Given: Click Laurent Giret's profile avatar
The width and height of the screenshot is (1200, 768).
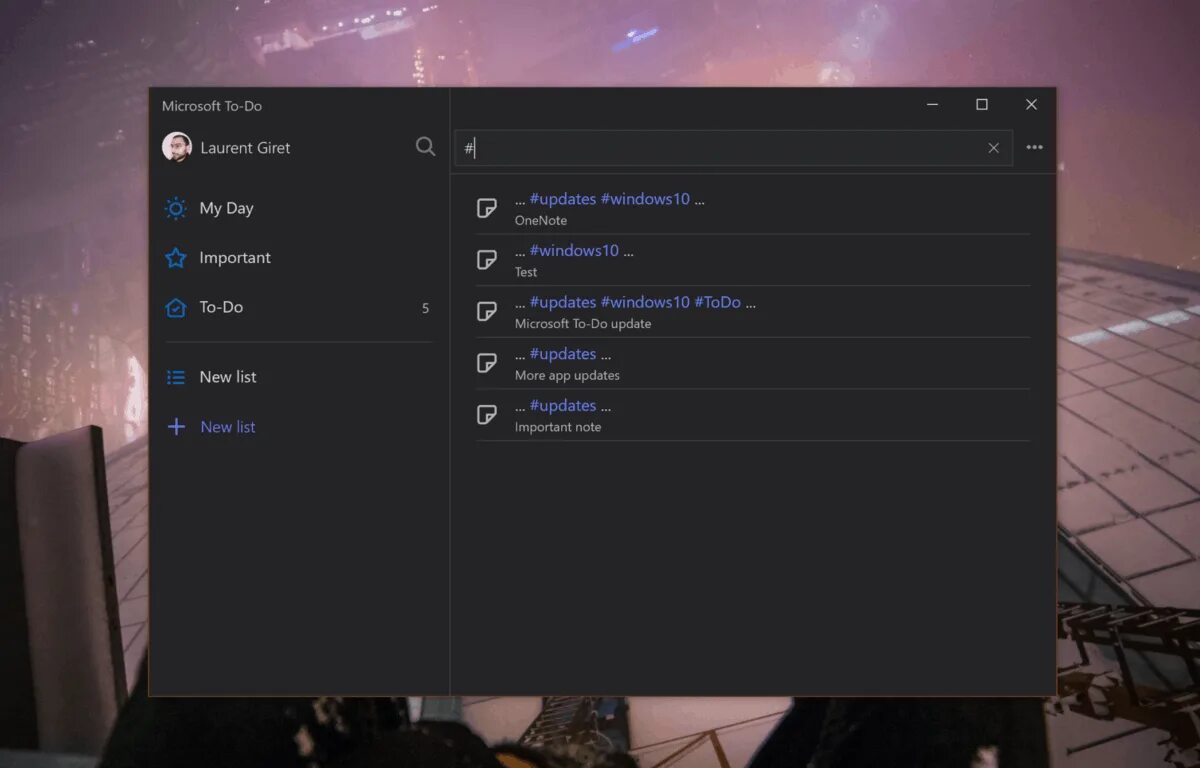Looking at the screenshot, I should [177, 147].
